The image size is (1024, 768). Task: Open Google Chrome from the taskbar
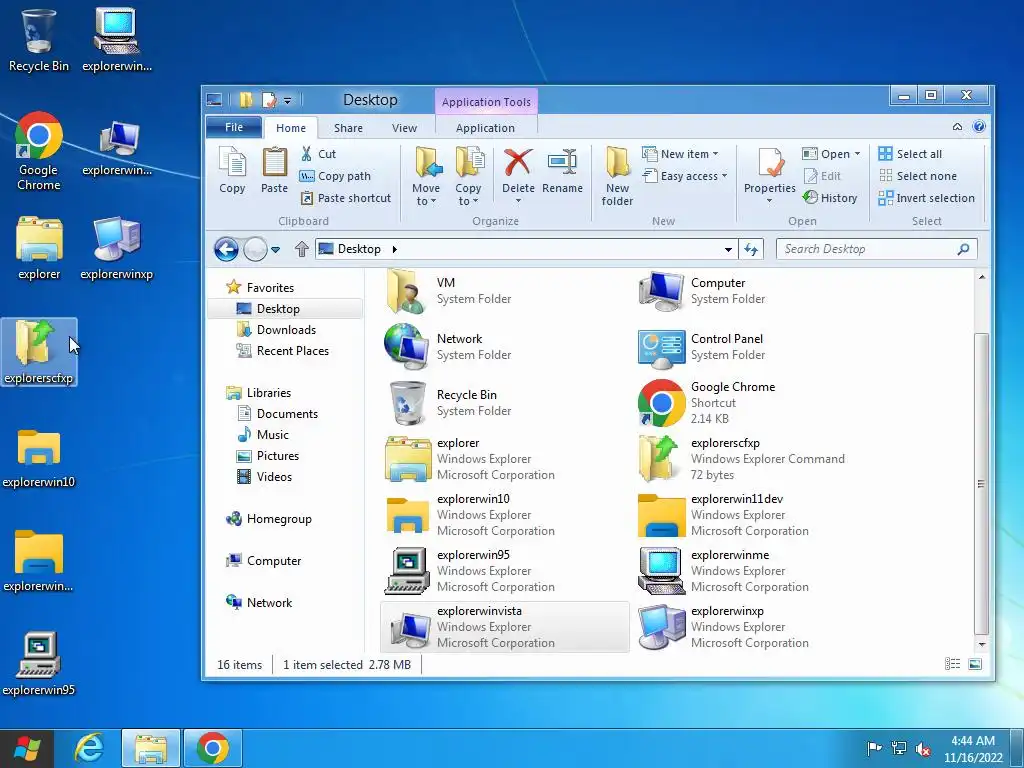[x=213, y=748]
